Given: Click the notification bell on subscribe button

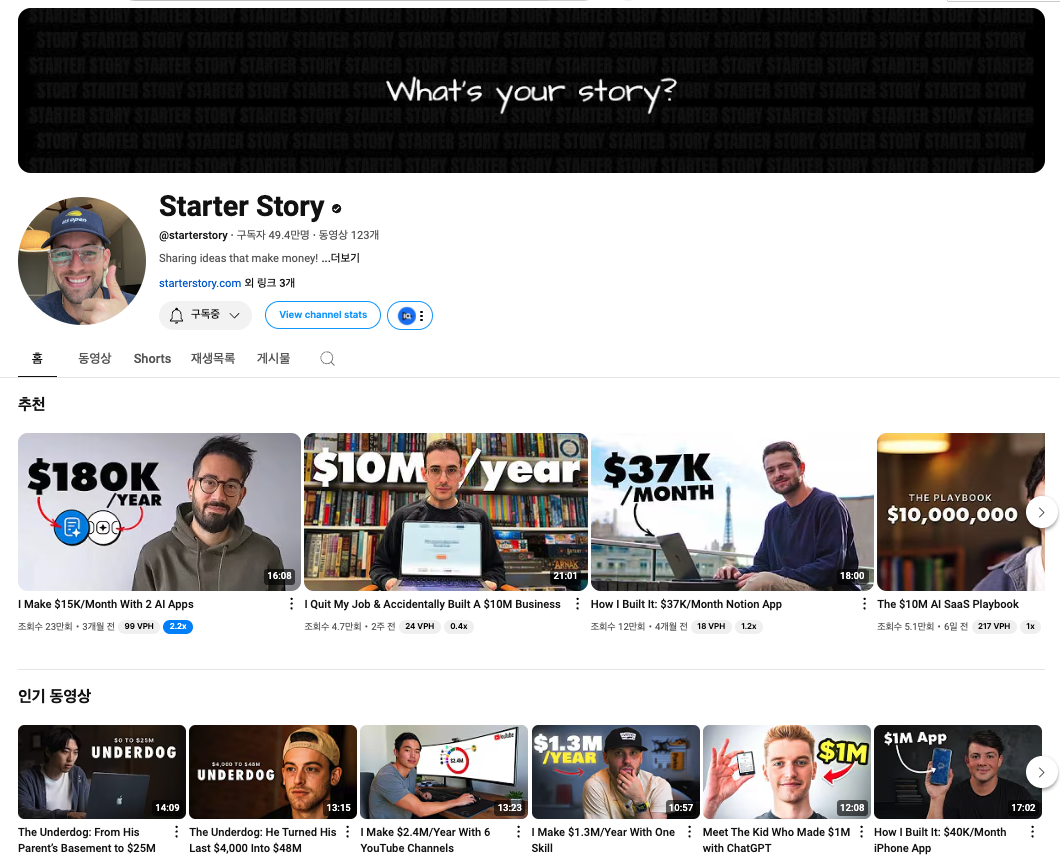Looking at the screenshot, I should click(176, 315).
